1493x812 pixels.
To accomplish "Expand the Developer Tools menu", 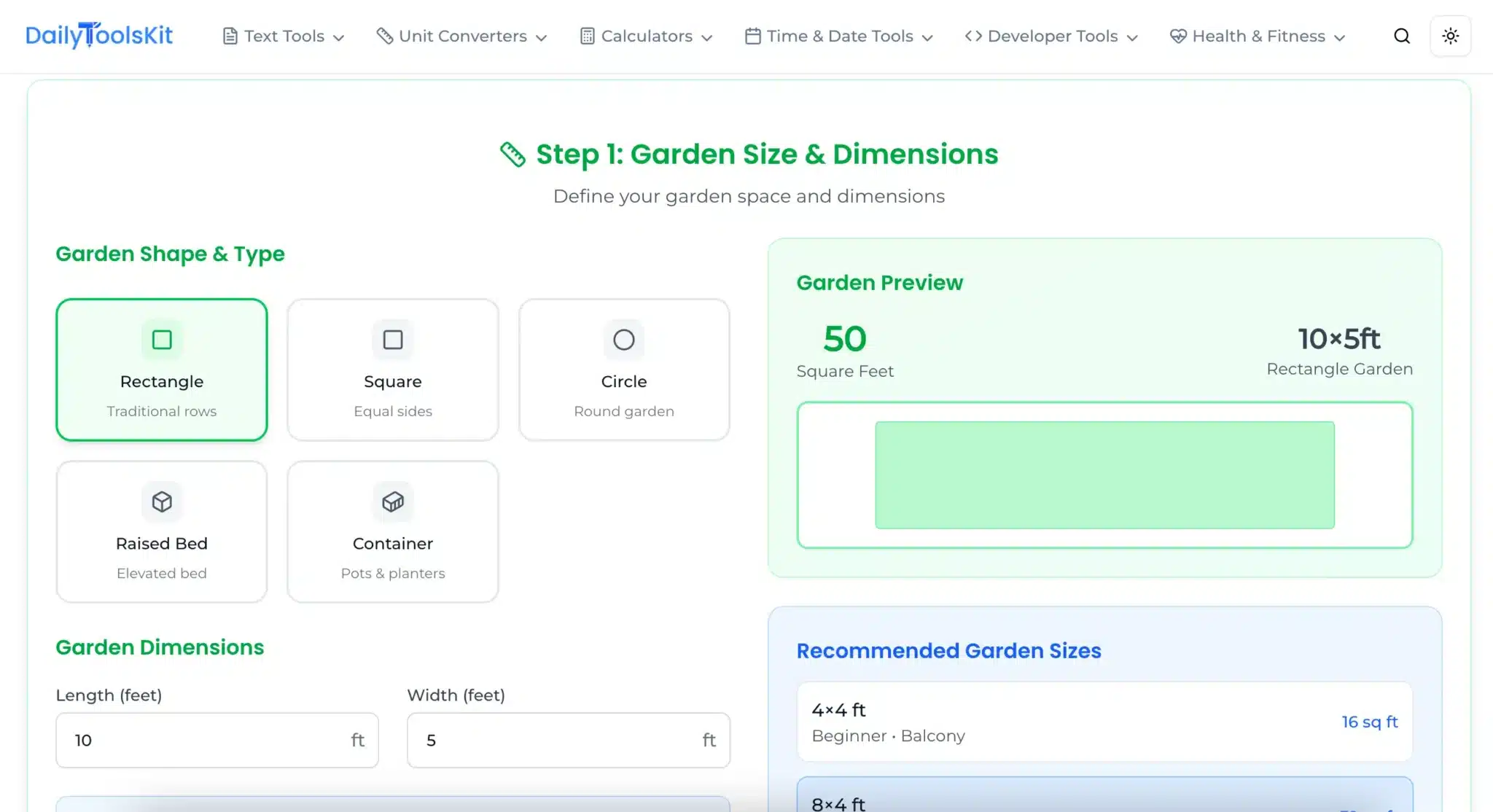I will pos(1050,36).
